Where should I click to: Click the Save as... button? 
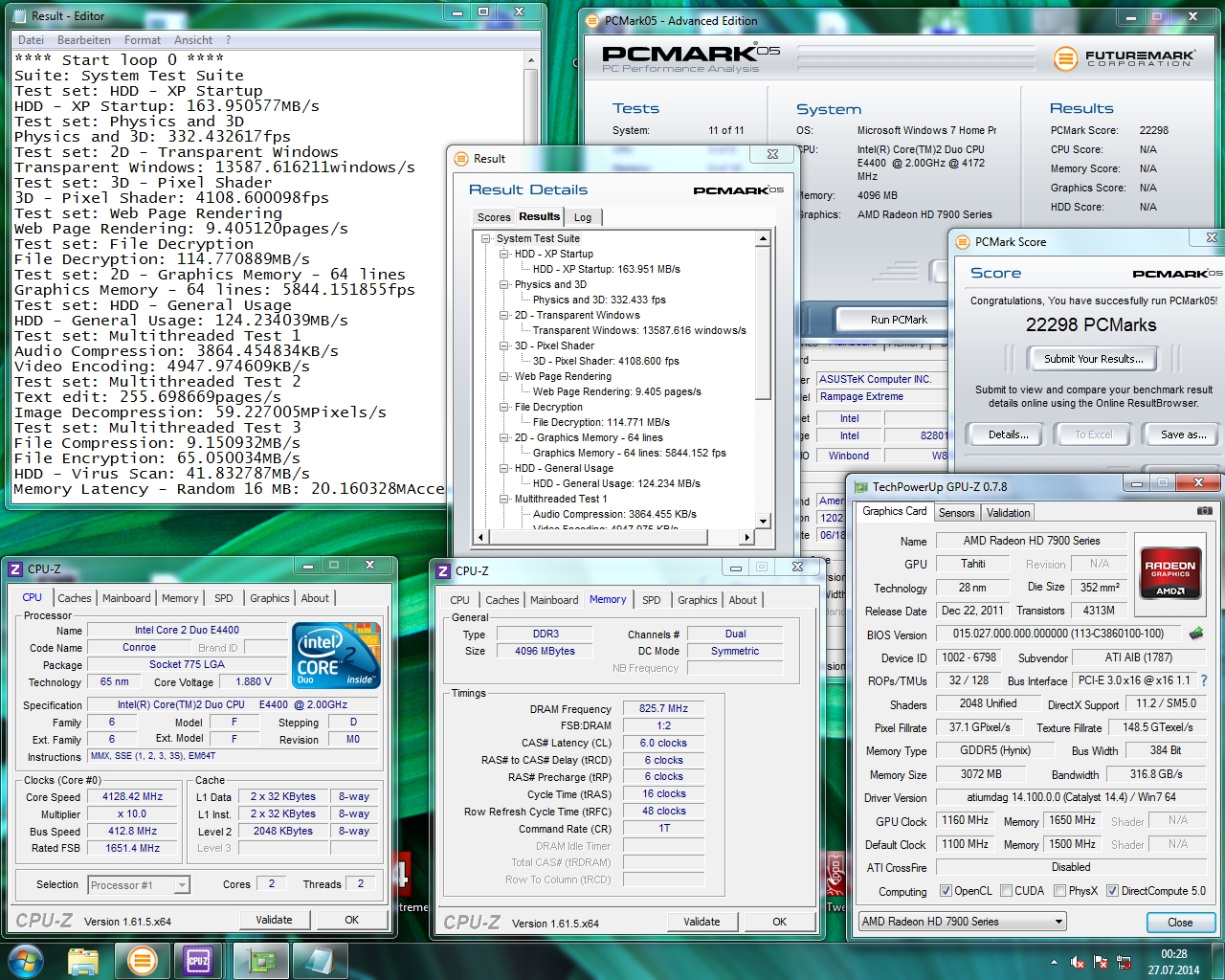(x=1183, y=434)
